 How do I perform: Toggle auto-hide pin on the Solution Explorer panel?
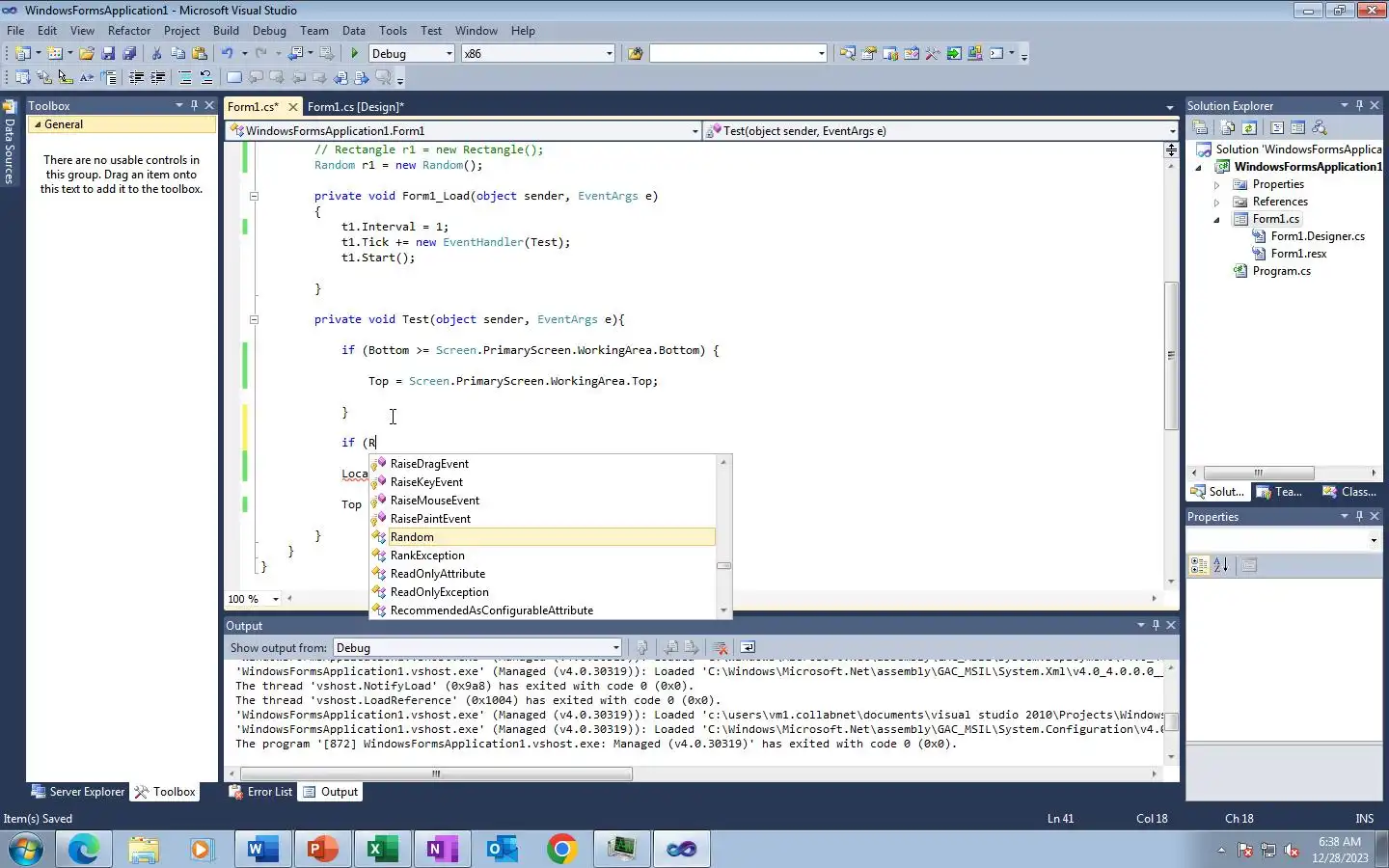pyautogui.click(x=1359, y=105)
